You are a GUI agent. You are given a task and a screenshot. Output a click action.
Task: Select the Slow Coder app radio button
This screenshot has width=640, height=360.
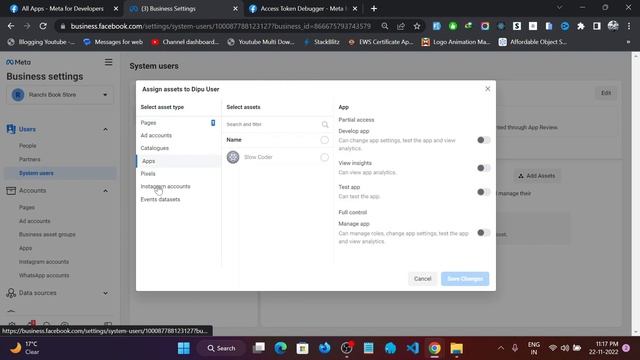tap(324, 157)
